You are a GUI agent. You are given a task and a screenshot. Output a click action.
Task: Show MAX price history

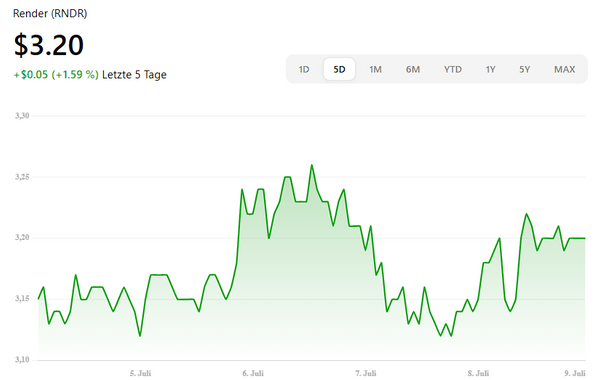[564, 69]
